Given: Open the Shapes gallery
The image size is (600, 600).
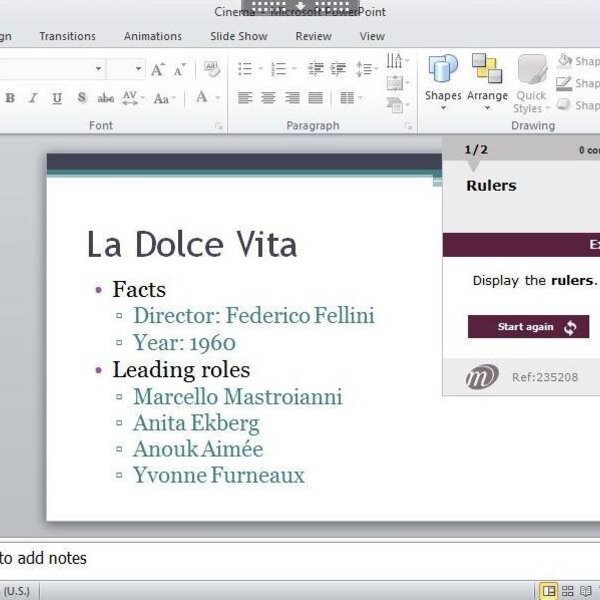Looking at the screenshot, I should (x=443, y=82).
